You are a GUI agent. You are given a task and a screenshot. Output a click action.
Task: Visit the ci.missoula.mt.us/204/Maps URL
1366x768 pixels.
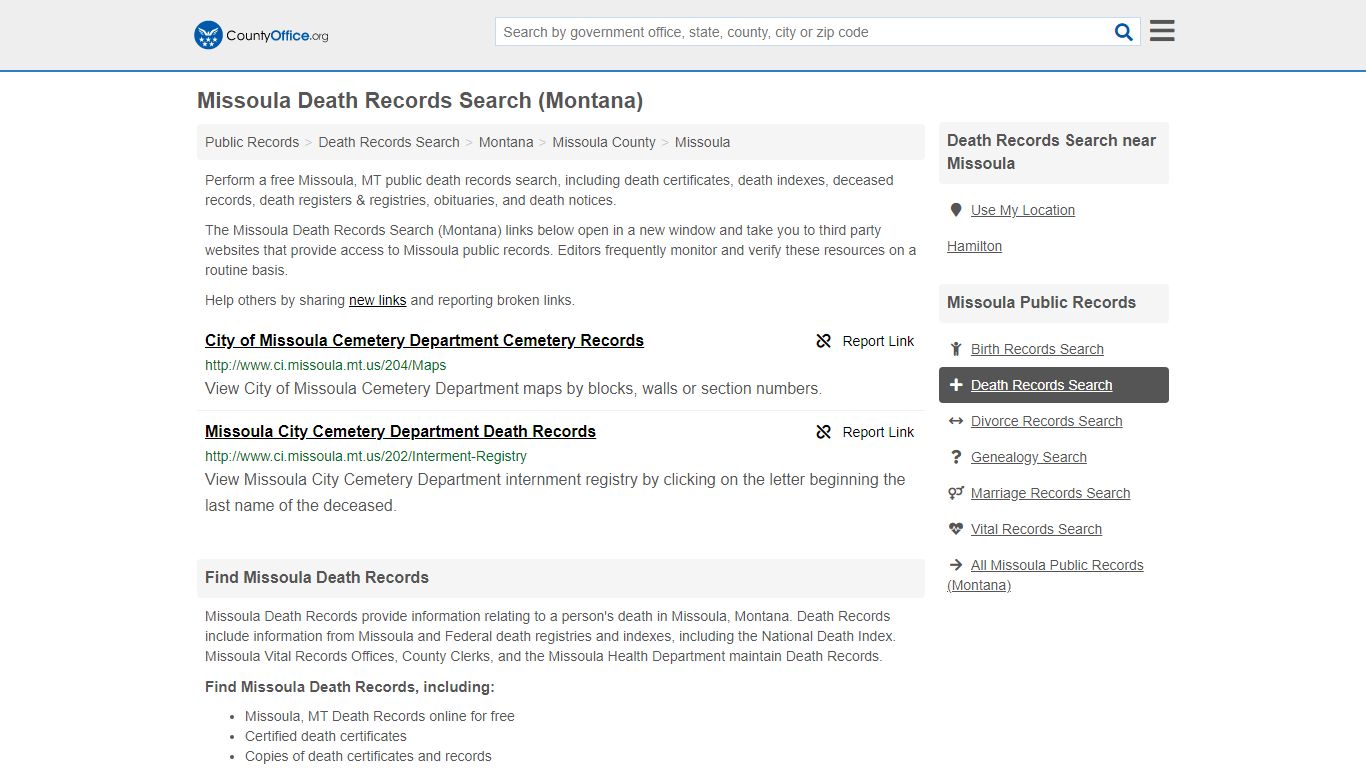point(325,365)
